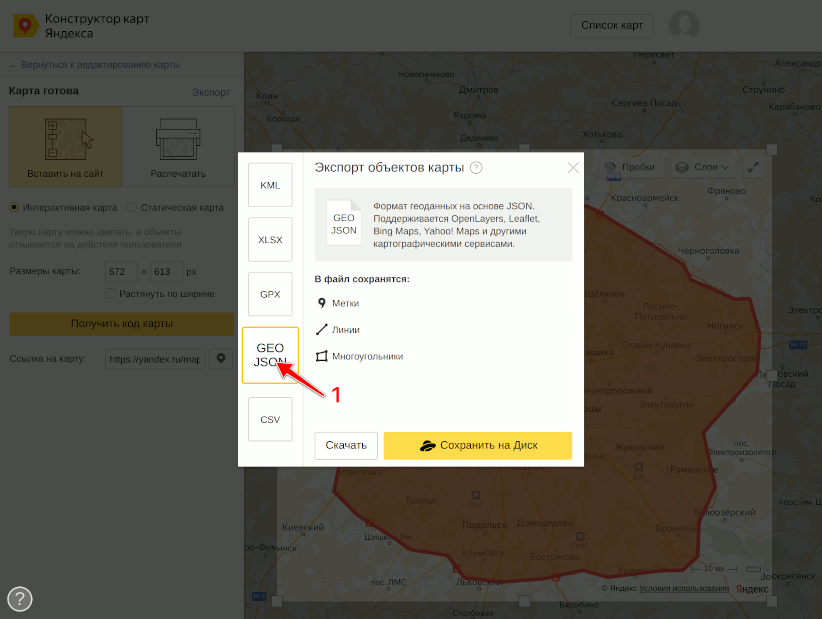Select Статическая карта radio button
822x619 pixels.
pos(132,208)
